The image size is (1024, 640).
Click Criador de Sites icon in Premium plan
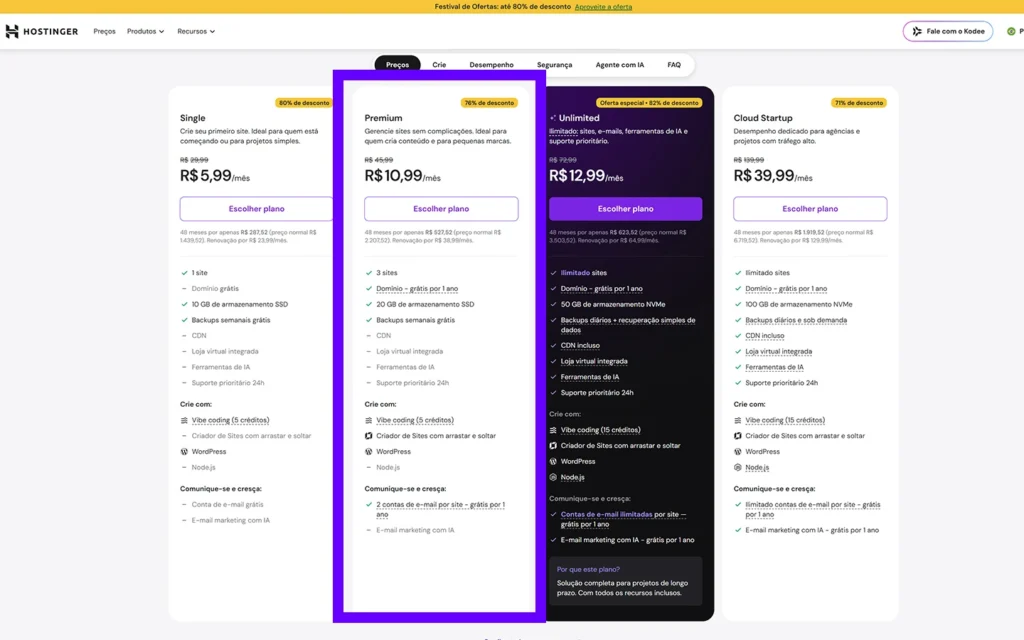368,436
